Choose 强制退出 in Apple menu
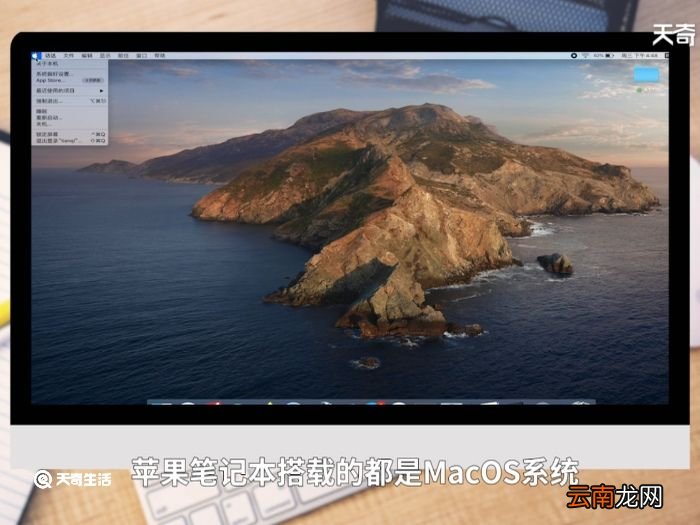 click(70, 101)
